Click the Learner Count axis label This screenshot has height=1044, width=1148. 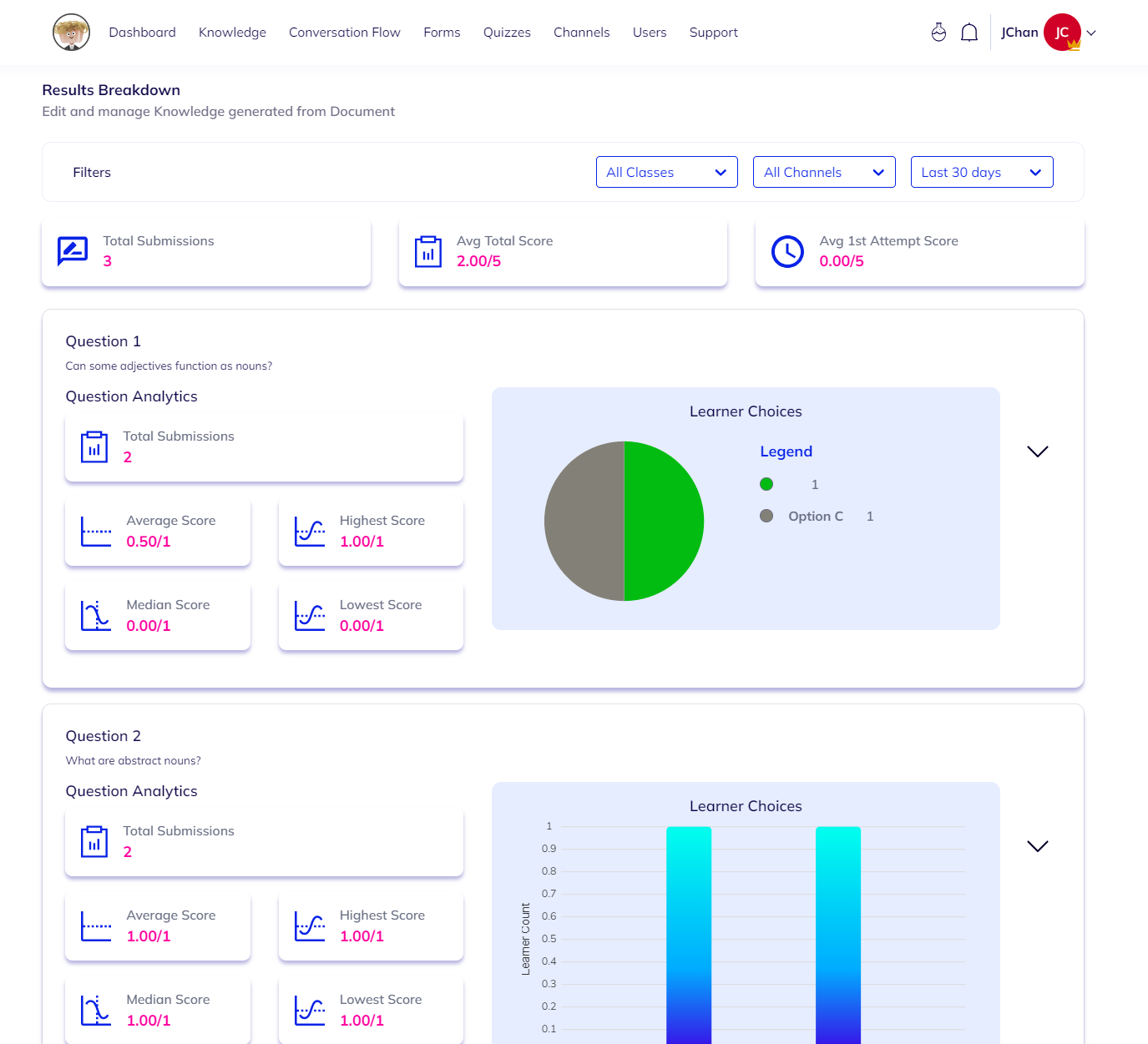pos(525,939)
